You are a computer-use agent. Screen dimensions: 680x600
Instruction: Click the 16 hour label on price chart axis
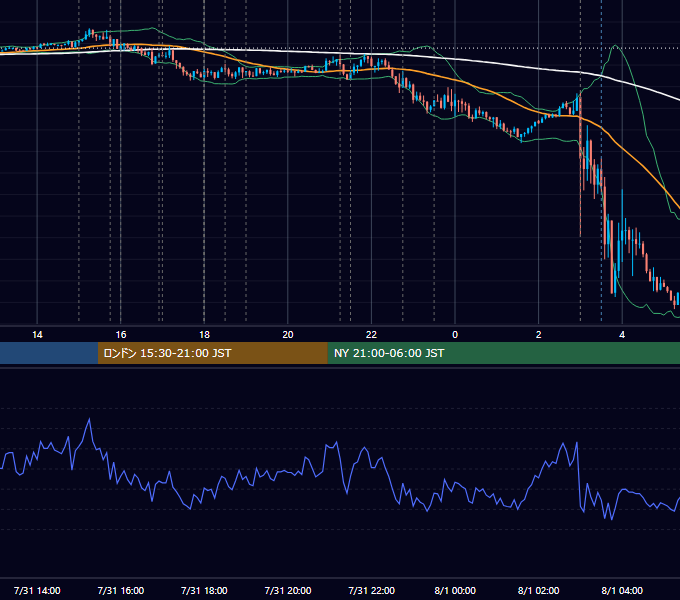point(121,335)
